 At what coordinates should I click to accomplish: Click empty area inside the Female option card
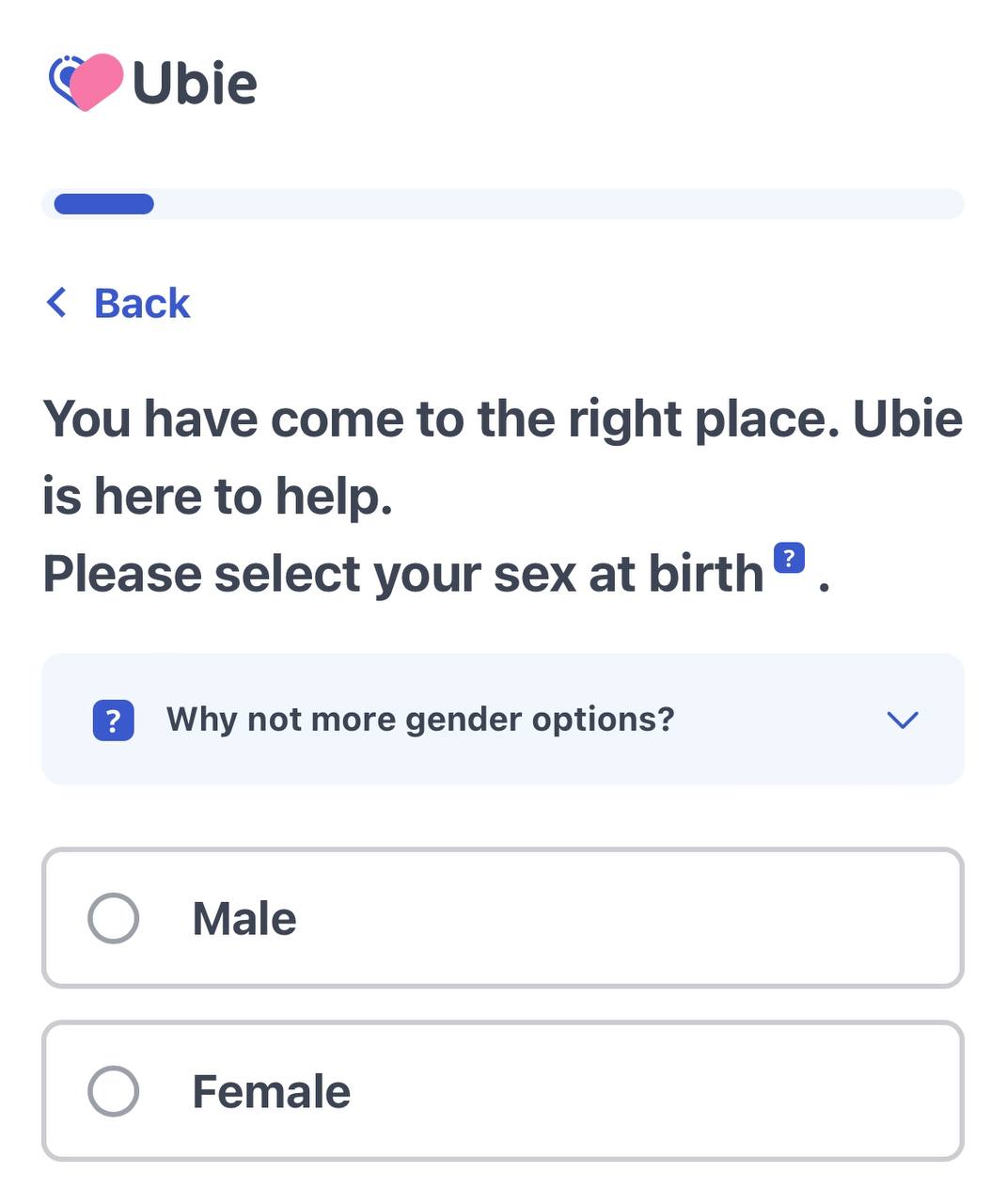(658, 1091)
